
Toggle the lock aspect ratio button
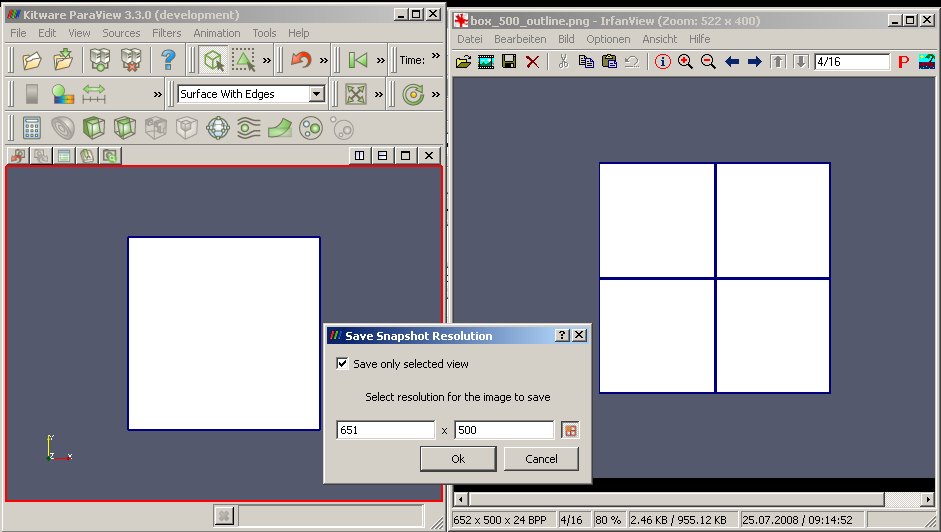point(570,430)
